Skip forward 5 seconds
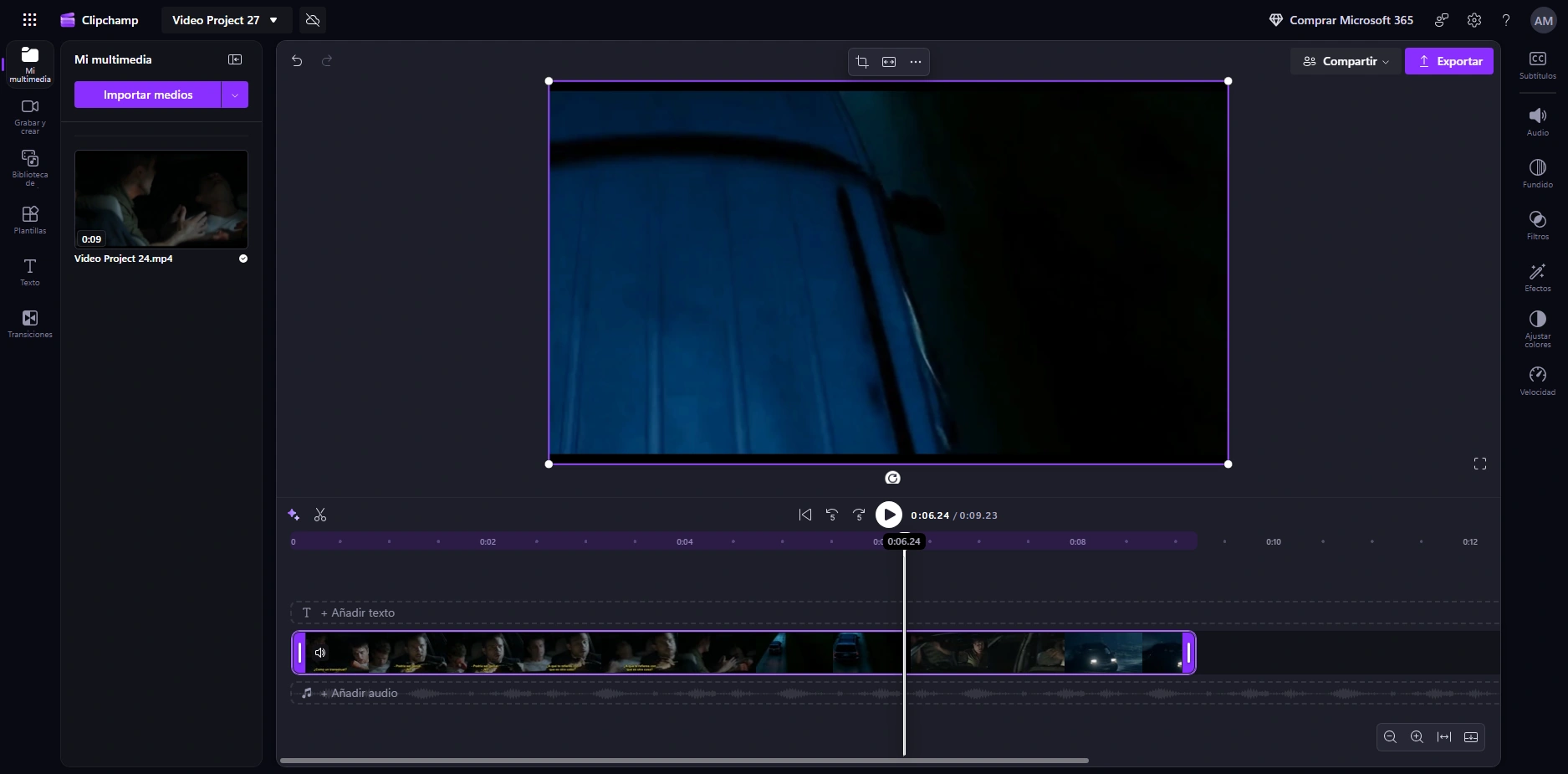 click(859, 515)
